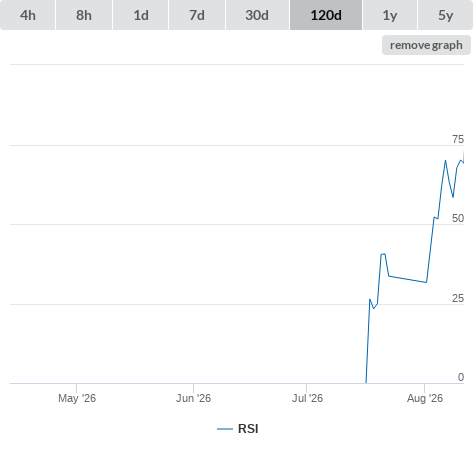
Task: Click the 75 gridline label
Action: coord(458,139)
